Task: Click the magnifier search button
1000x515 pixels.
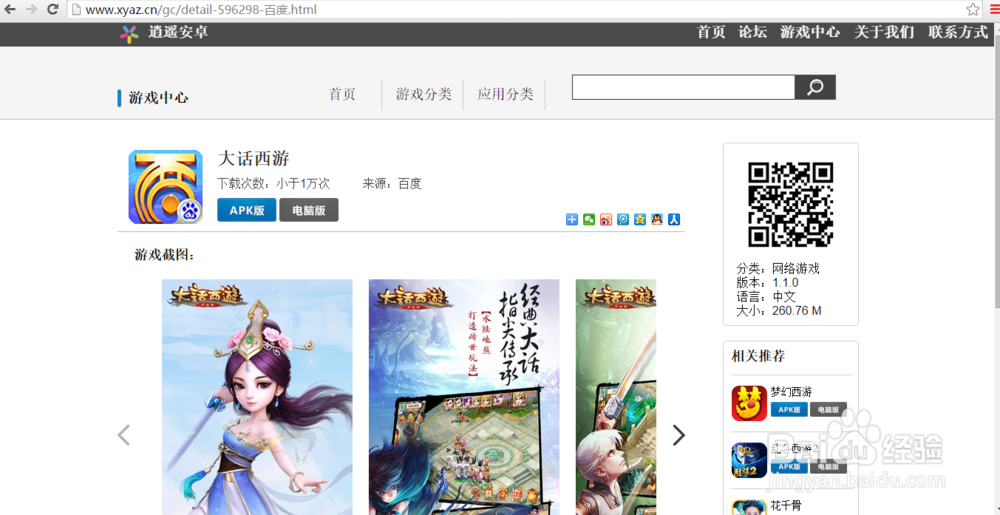Action: pyautogui.click(x=815, y=87)
